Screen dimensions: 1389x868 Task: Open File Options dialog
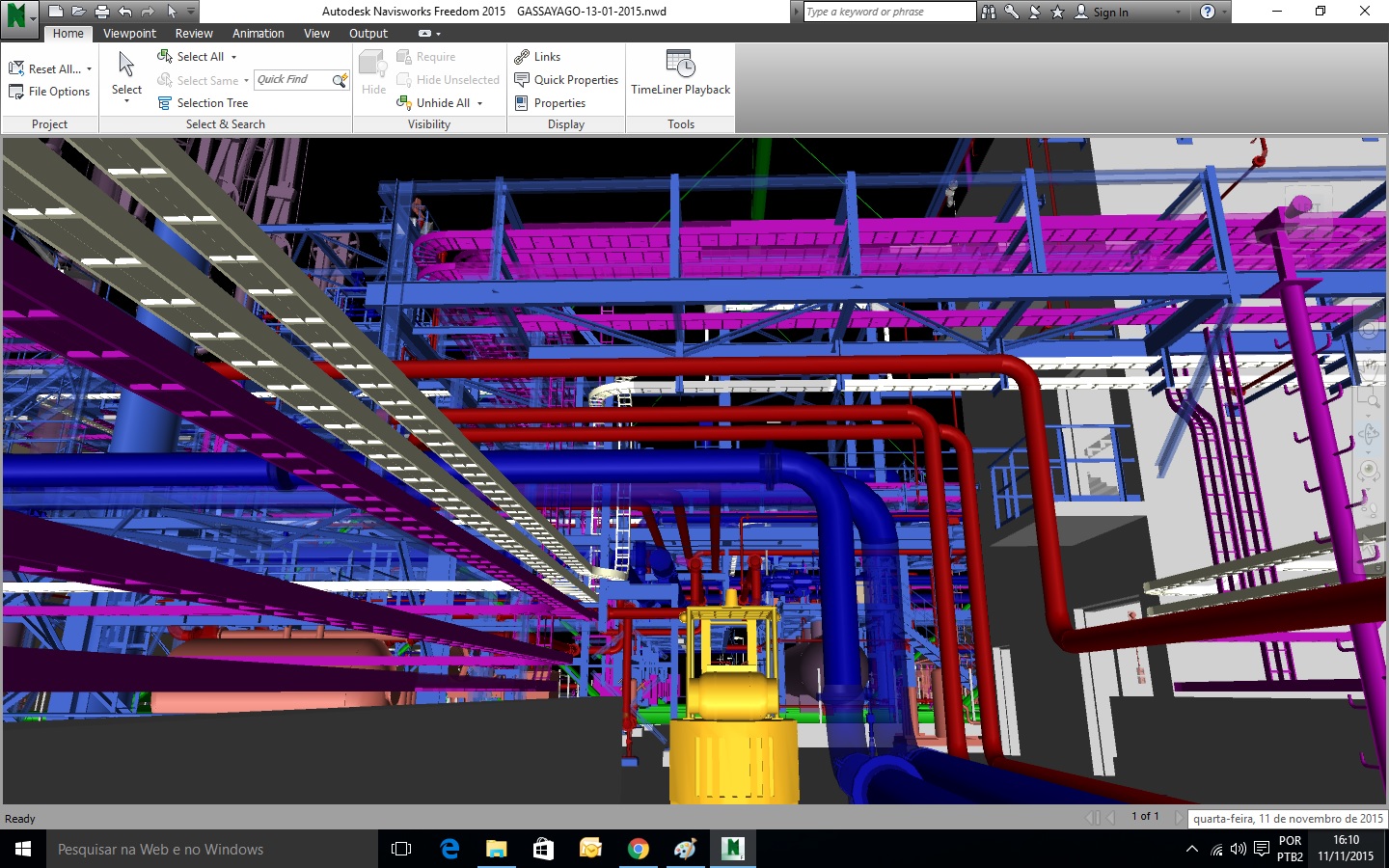[49, 92]
